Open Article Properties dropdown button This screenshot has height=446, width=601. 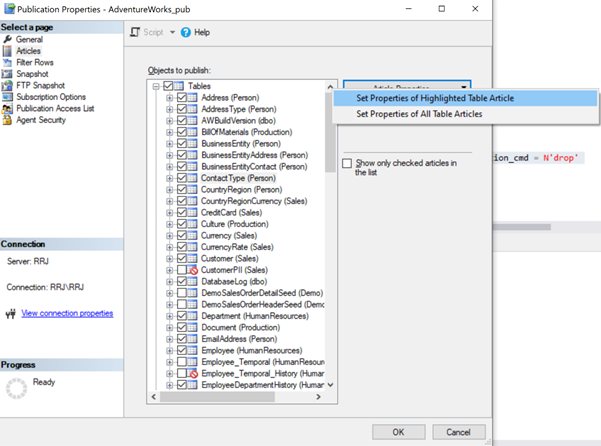[x=407, y=85]
